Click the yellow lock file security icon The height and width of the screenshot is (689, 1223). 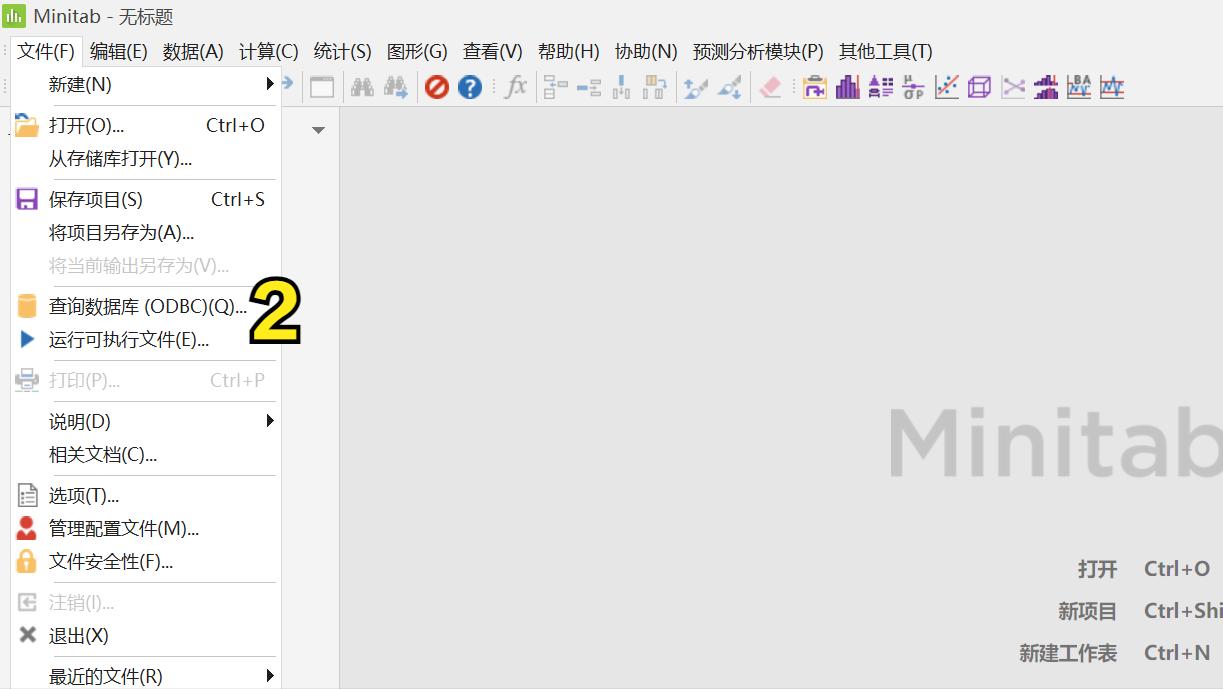(x=27, y=561)
